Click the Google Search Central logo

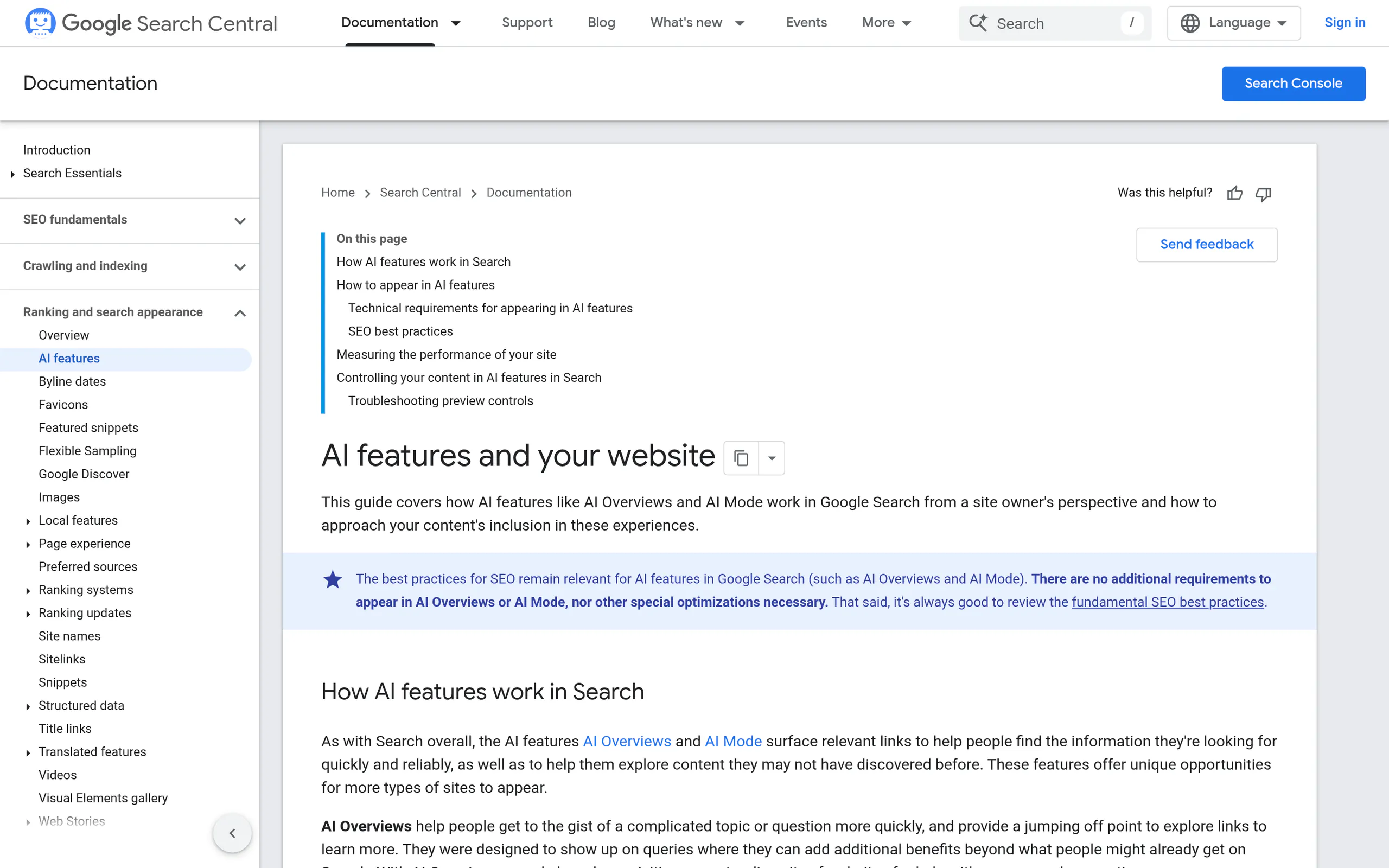coord(151,23)
